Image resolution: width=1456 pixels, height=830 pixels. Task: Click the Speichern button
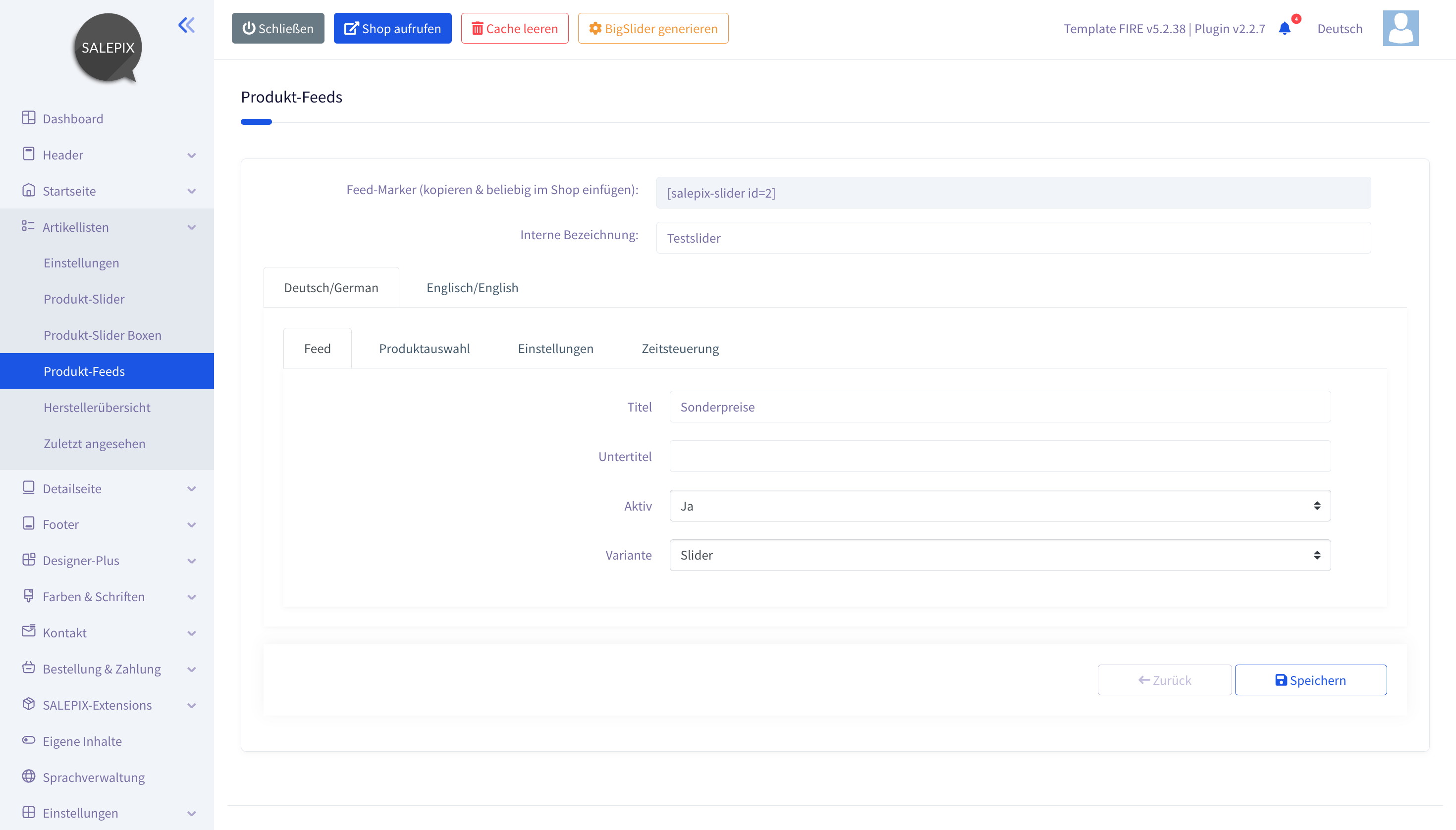(1311, 679)
